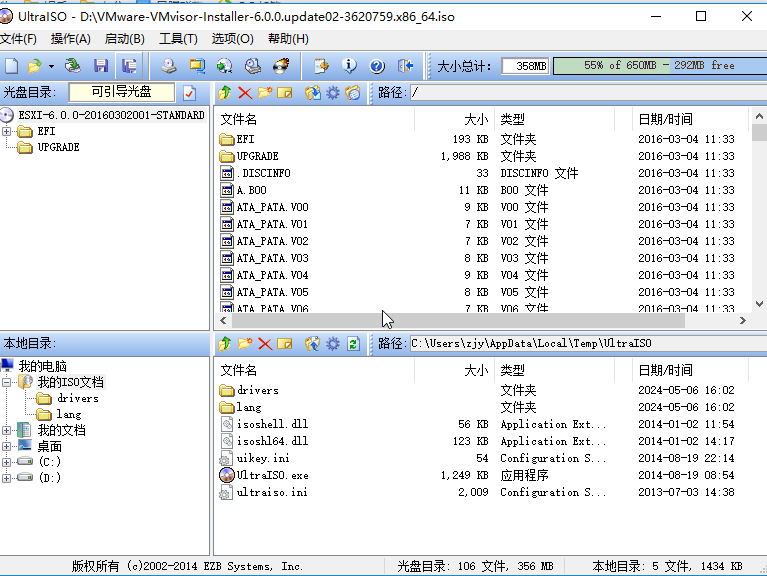Open the 启动(B) menu
Viewport: 767px width, 576px height.
pos(124,39)
